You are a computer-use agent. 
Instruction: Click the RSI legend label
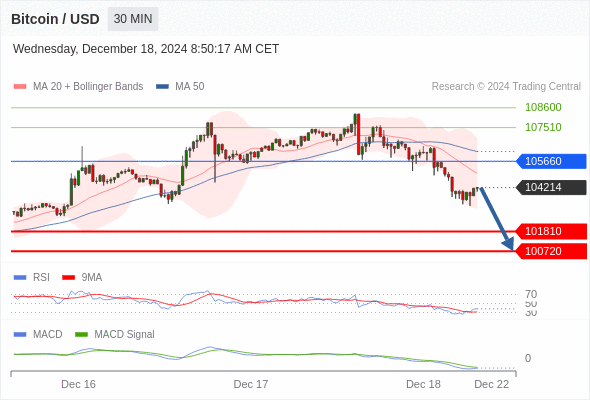pyautogui.click(x=41, y=278)
